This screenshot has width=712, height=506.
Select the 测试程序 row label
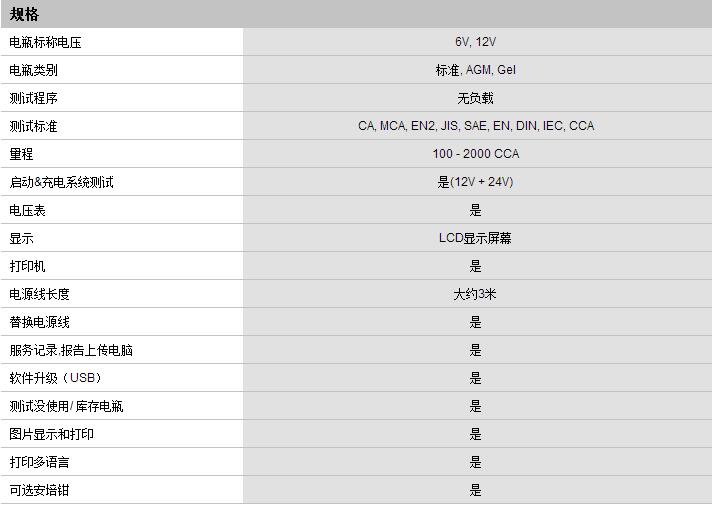coord(33,98)
